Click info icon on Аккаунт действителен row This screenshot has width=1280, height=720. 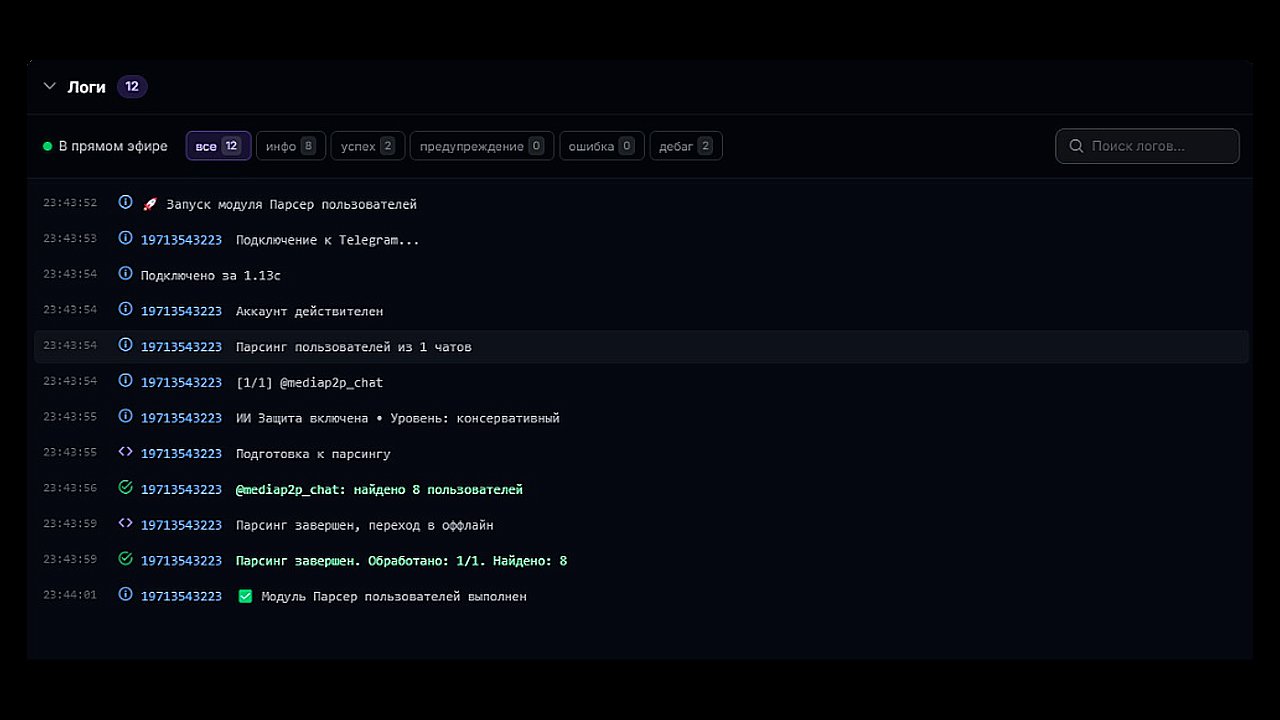coord(125,309)
